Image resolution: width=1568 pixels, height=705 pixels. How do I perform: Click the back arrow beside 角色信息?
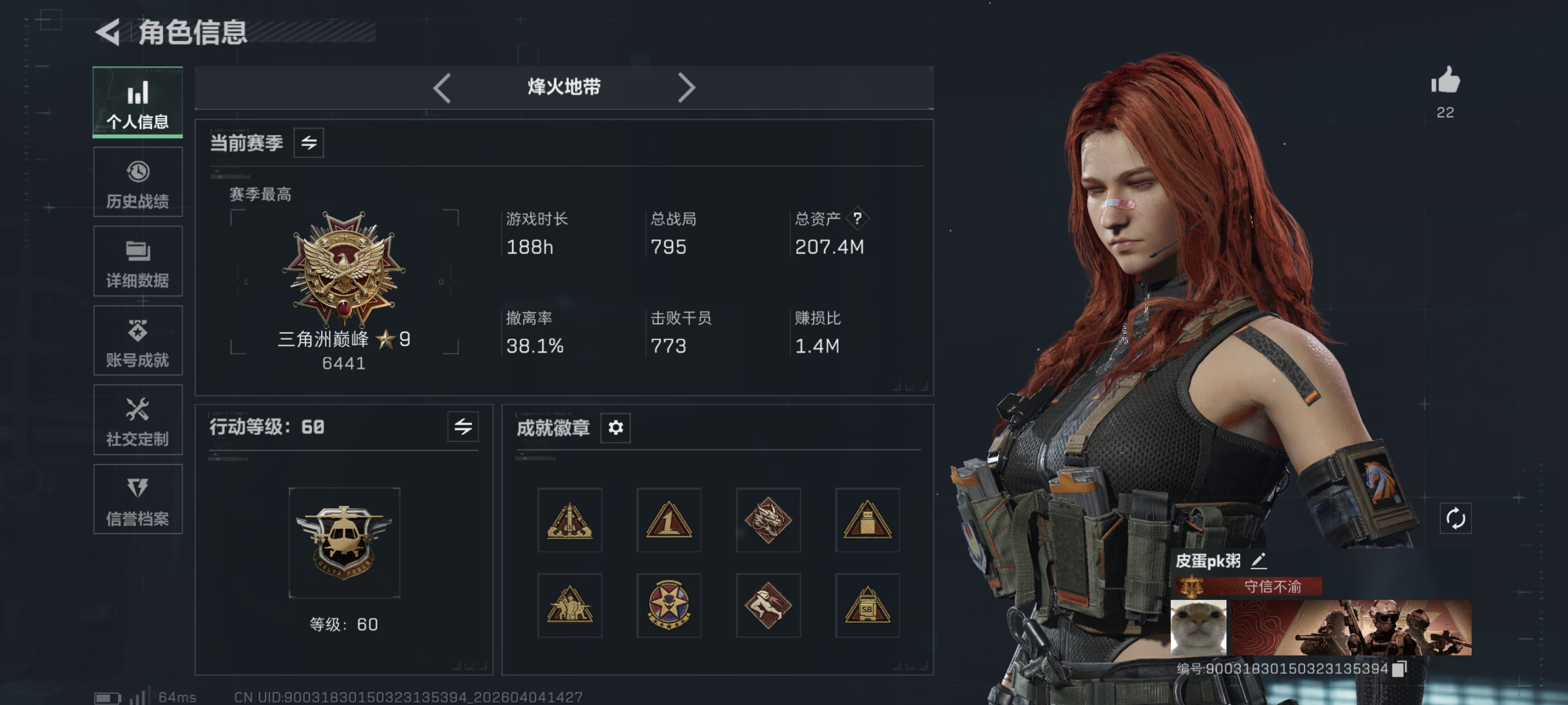[108, 32]
